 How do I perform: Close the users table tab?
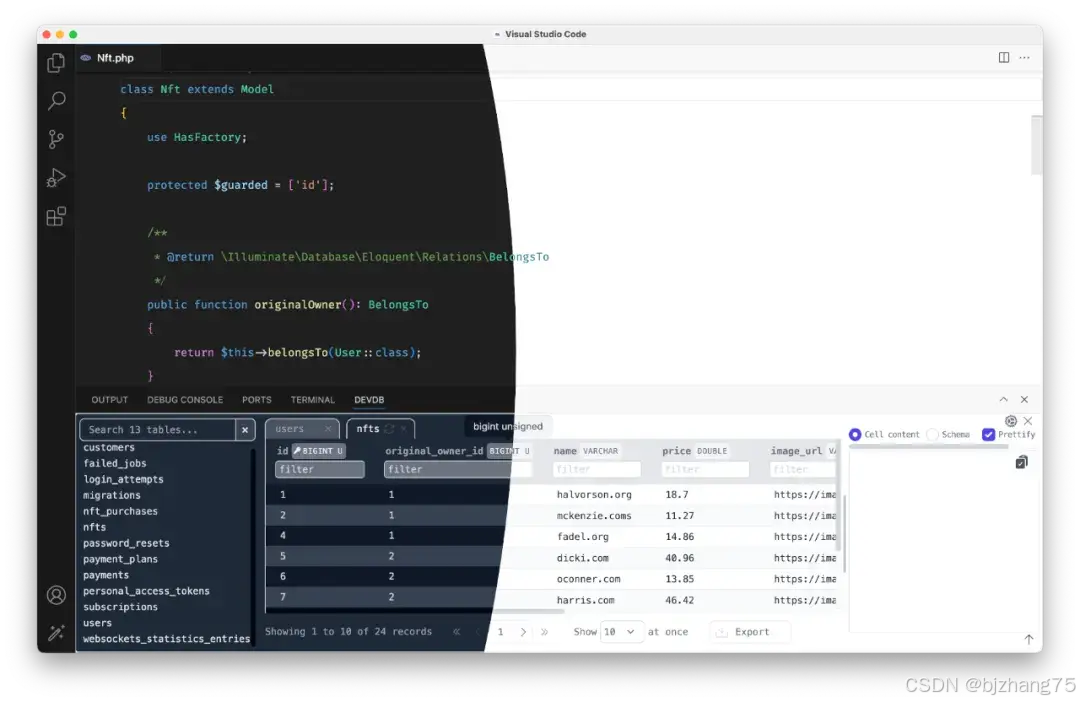(x=328, y=429)
